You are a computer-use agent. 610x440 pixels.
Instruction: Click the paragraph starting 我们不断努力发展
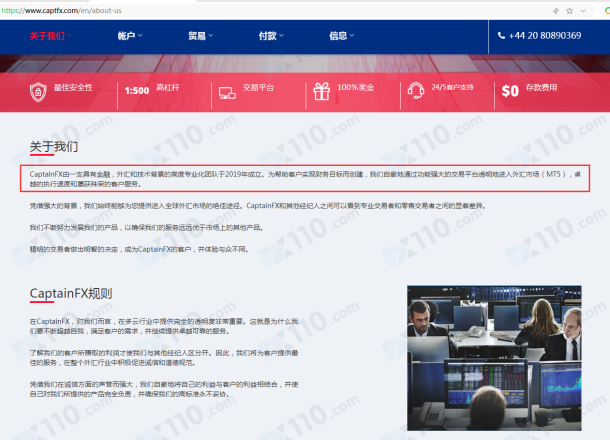[147, 228]
